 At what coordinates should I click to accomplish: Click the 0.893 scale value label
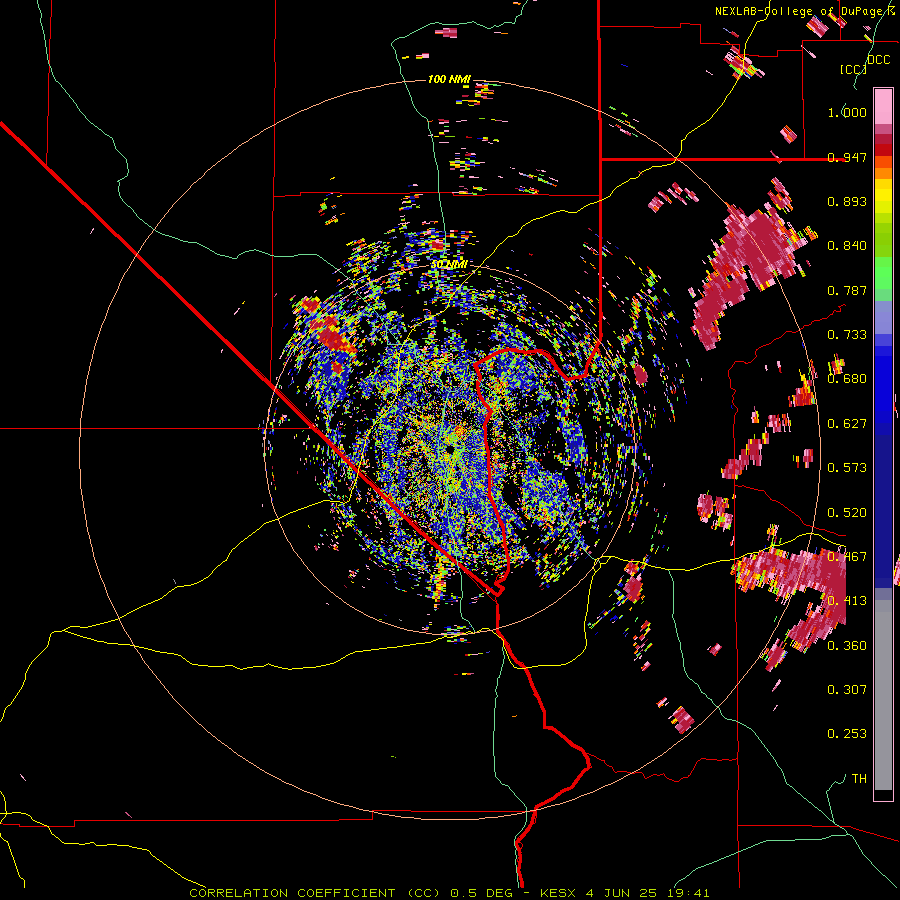pyautogui.click(x=847, y=201)
